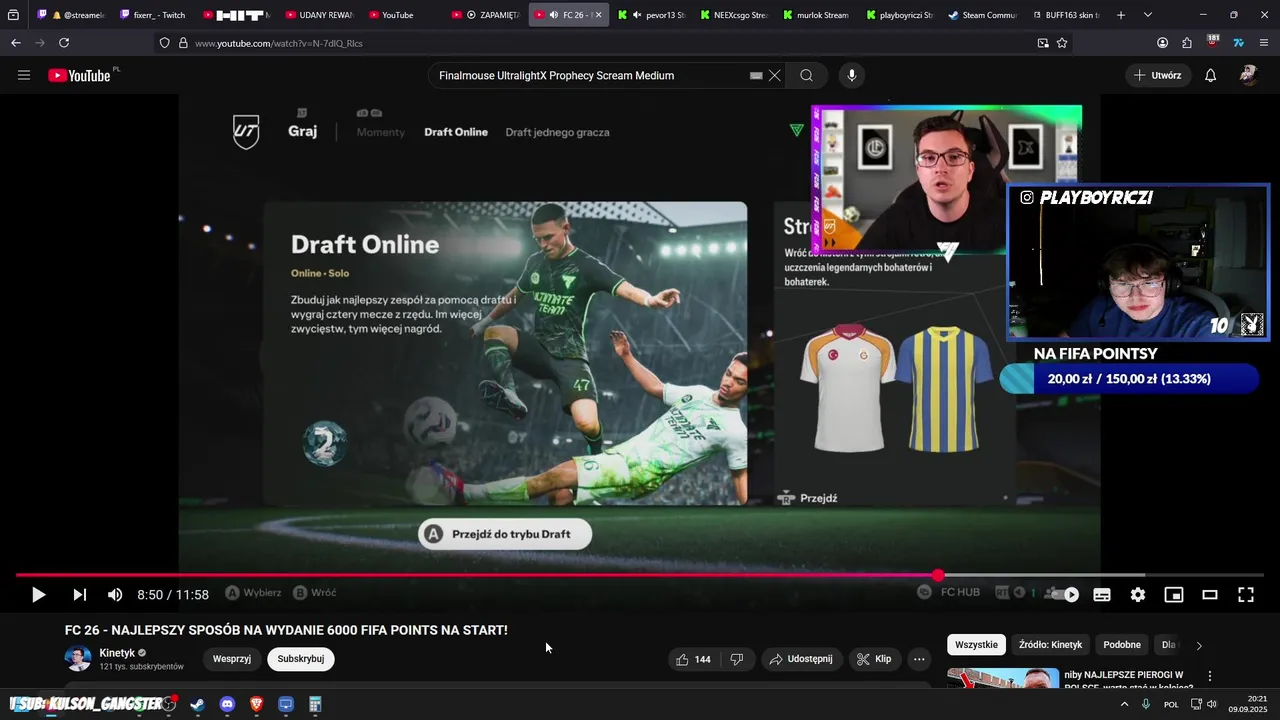
Task: Run search with the magnifier button
Action: coord(806,75)
